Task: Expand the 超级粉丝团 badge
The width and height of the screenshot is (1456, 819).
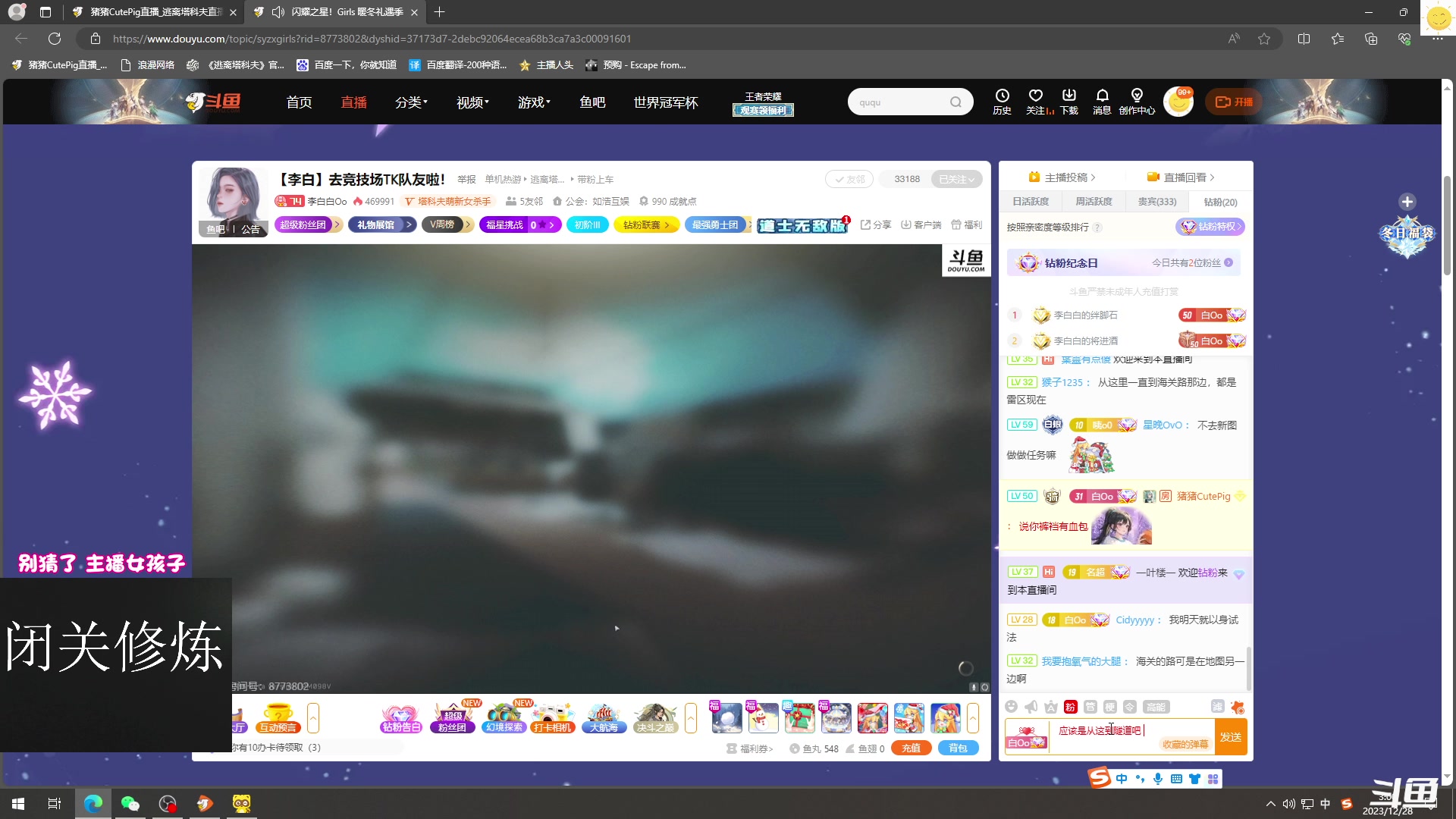Action: [308, 225]
